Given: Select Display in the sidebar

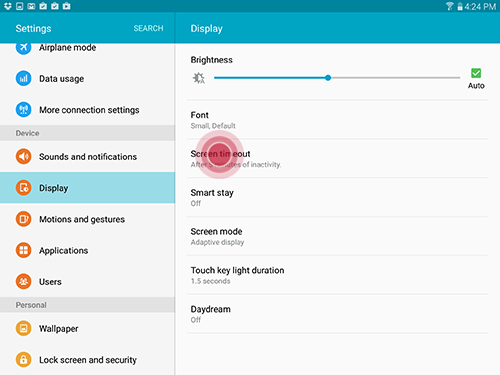Looking at the screenshot, I should coord(87,188).
